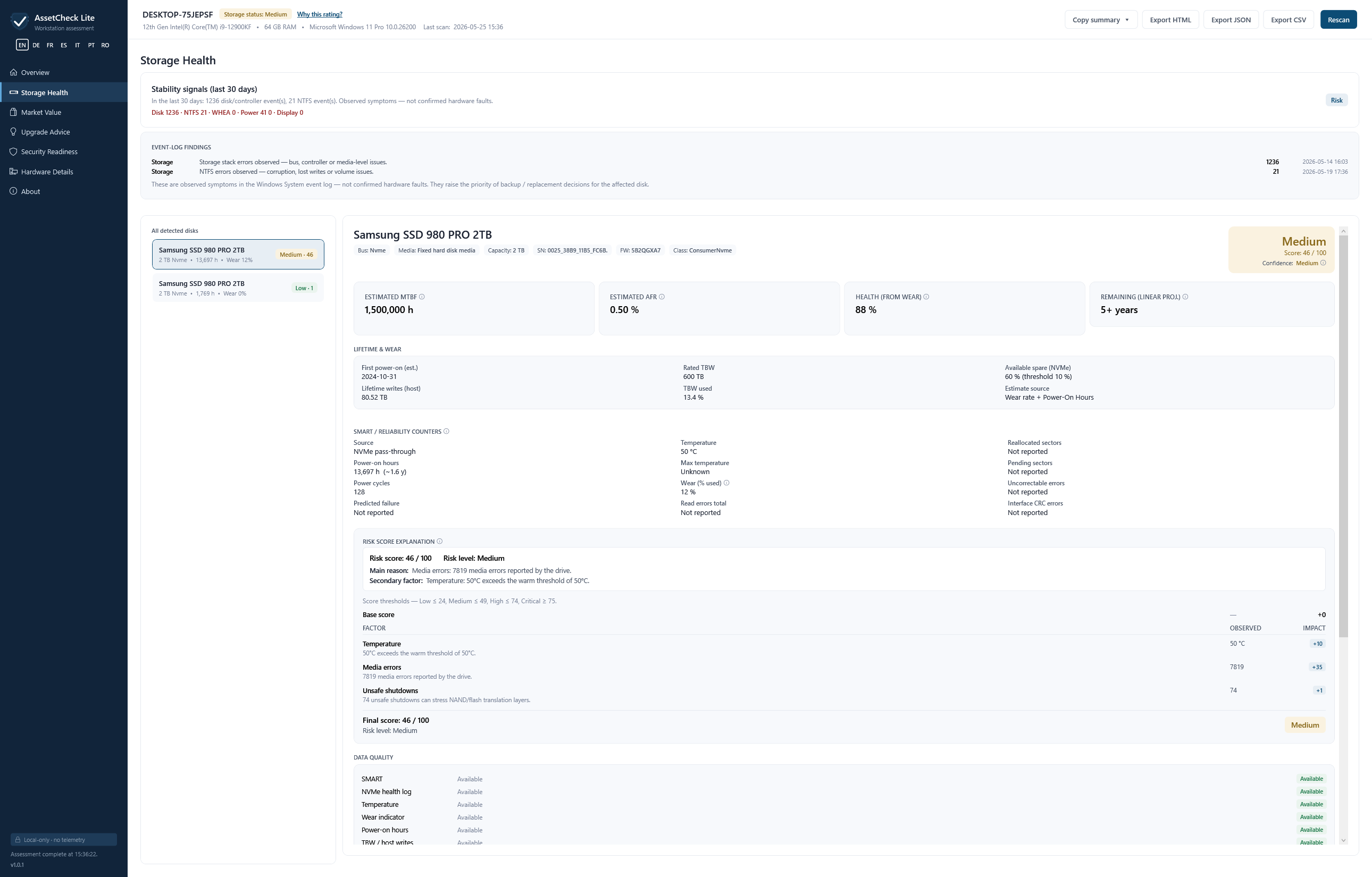
Task: Click the scroll down arrow in details panel
Action: [x=1343, y=840]
